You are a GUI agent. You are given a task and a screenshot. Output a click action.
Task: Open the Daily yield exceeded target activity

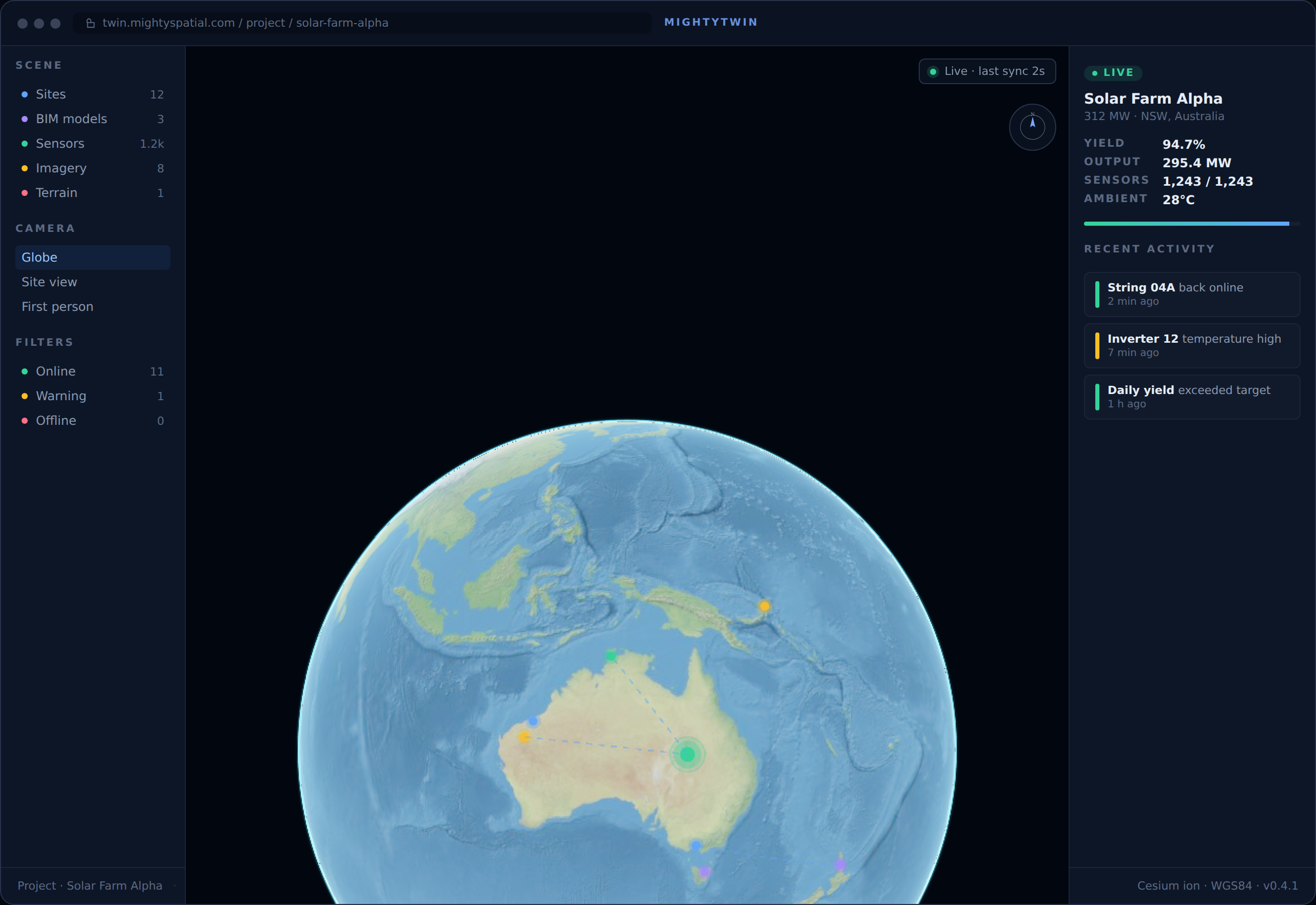click(1192, 397)
